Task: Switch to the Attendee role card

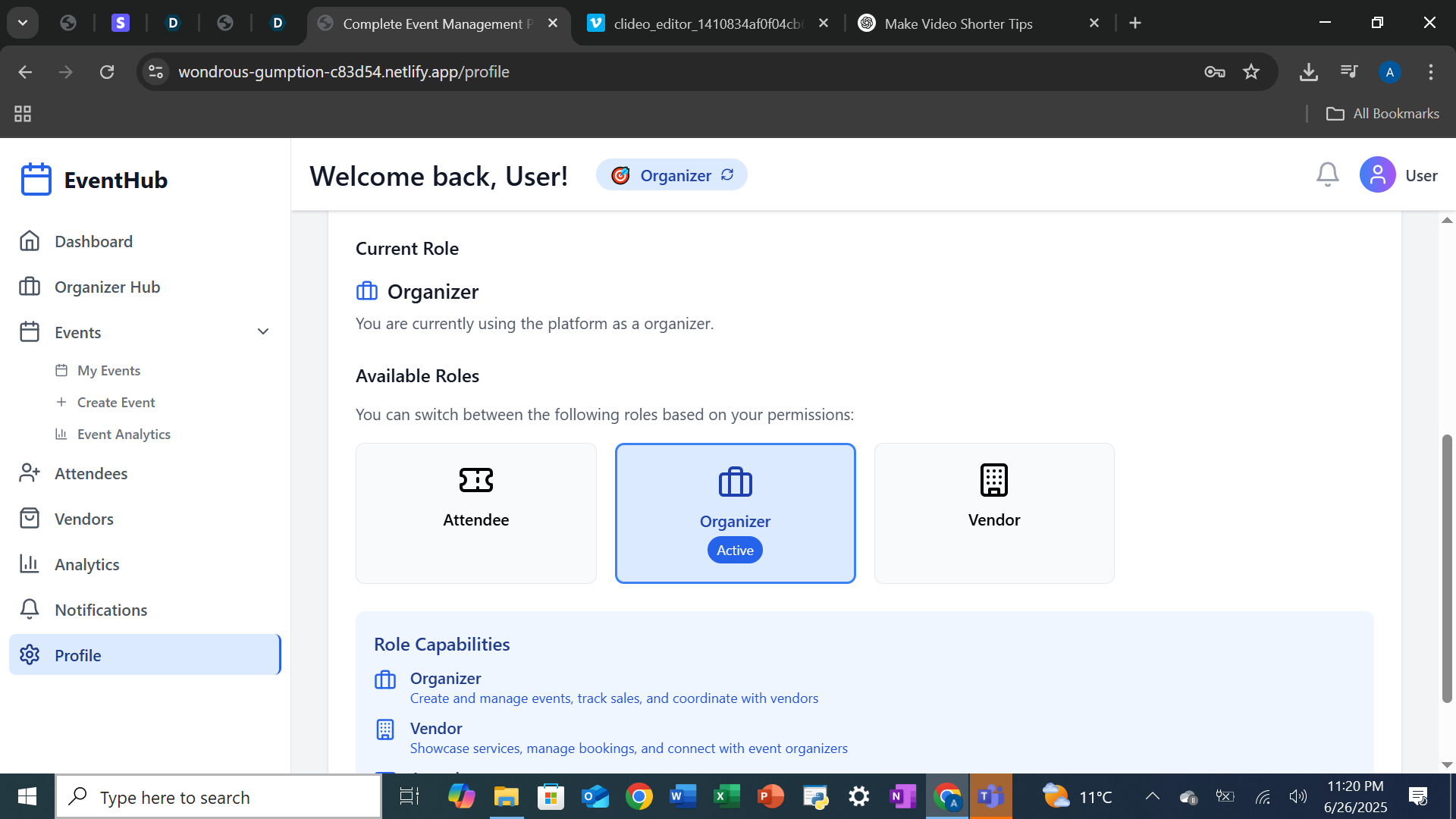Action: point(475,513)
